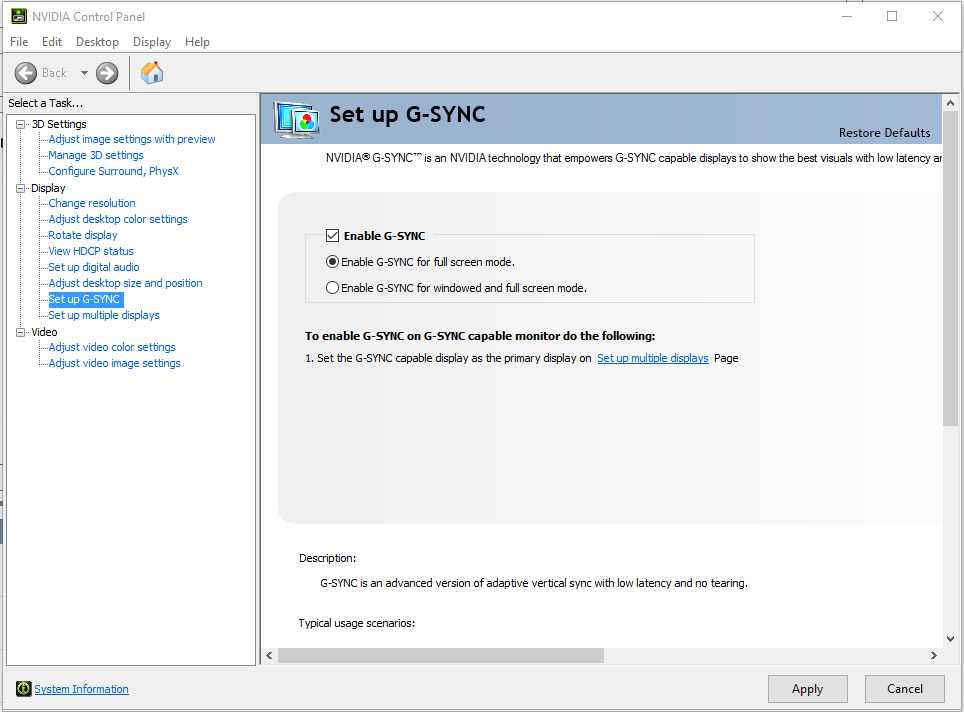Open Set up multiple displays in task tree
Screen dimensions: 964x712
pos(104,315)
